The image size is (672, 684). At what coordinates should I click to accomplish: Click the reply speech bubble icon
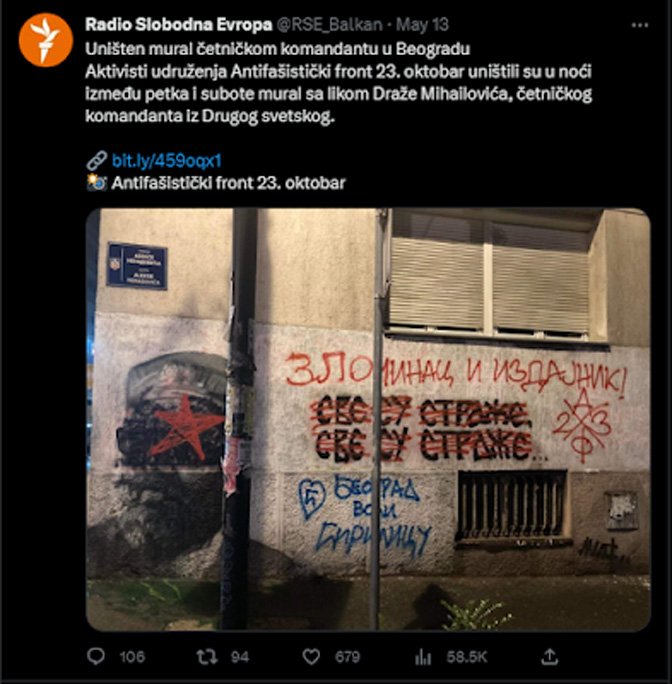pos(96,656)
